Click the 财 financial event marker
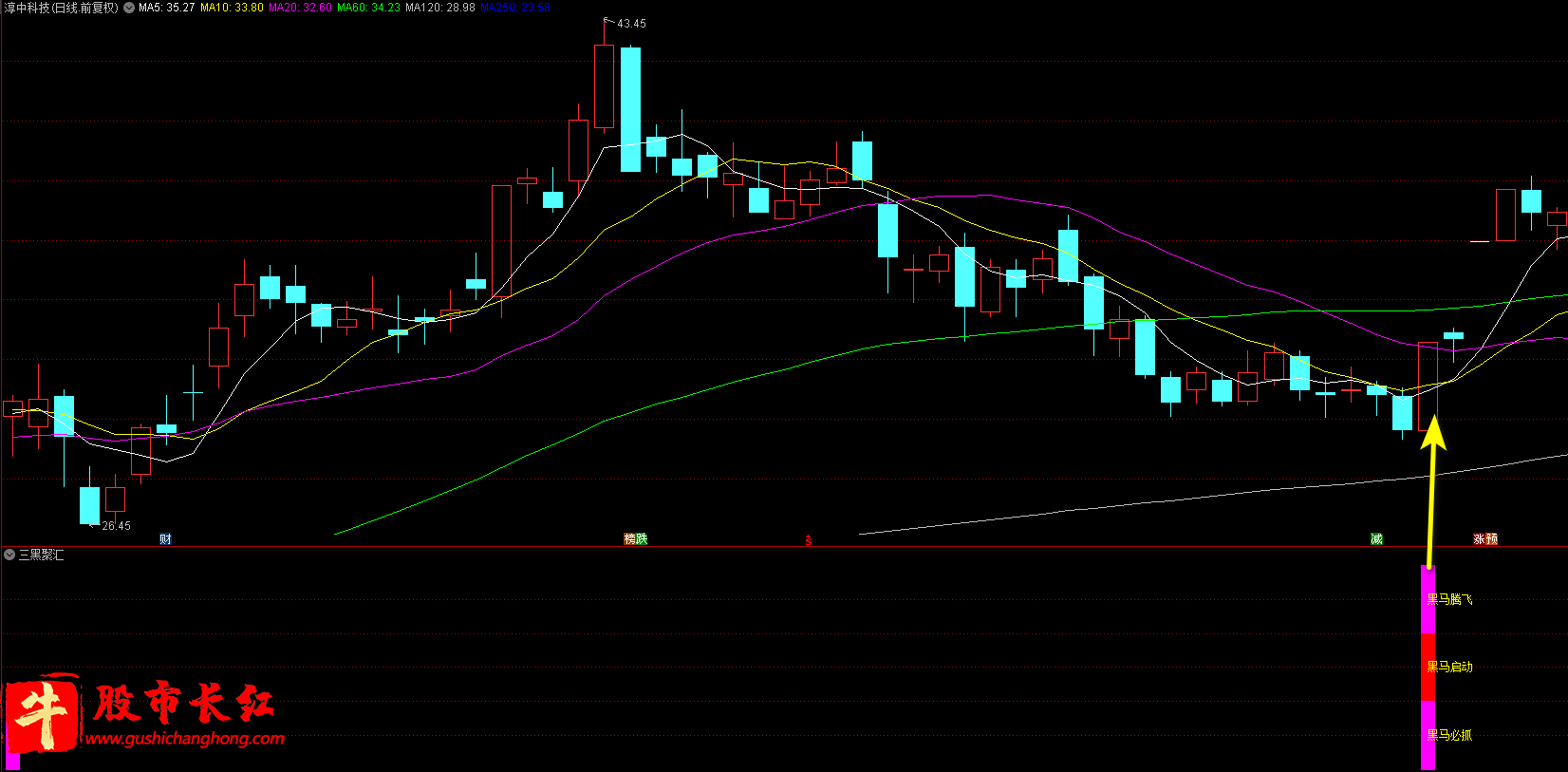The image size is (1568, 772). click(165, 539)
